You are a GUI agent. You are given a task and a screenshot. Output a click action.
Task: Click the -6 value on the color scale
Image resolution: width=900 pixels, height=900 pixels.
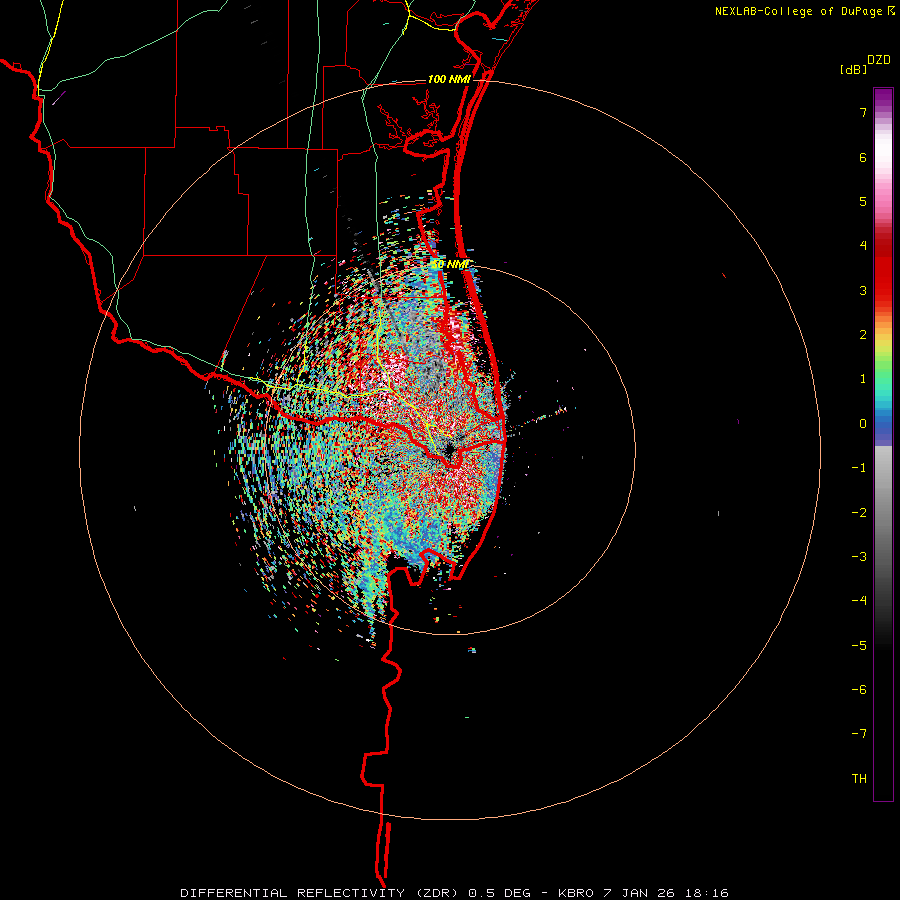[859, 690]
